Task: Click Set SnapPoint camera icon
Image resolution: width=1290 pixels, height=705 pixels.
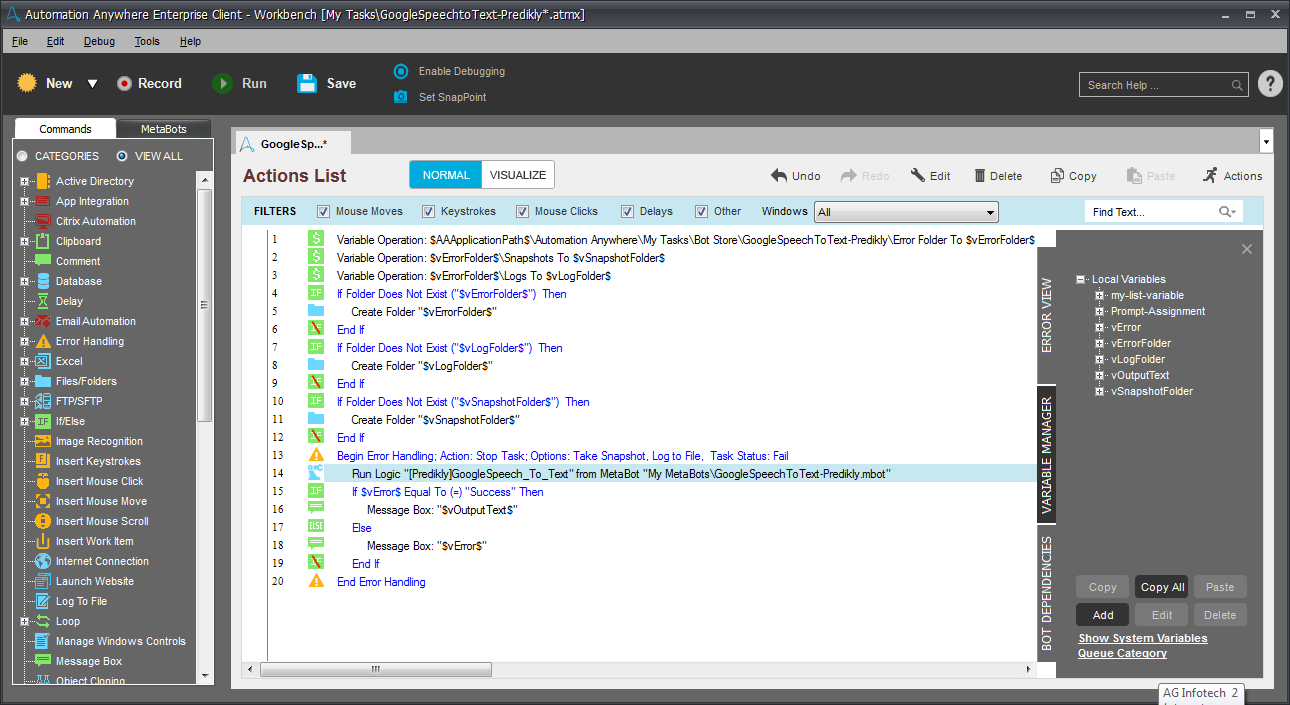Action: (x=401, y=97)
